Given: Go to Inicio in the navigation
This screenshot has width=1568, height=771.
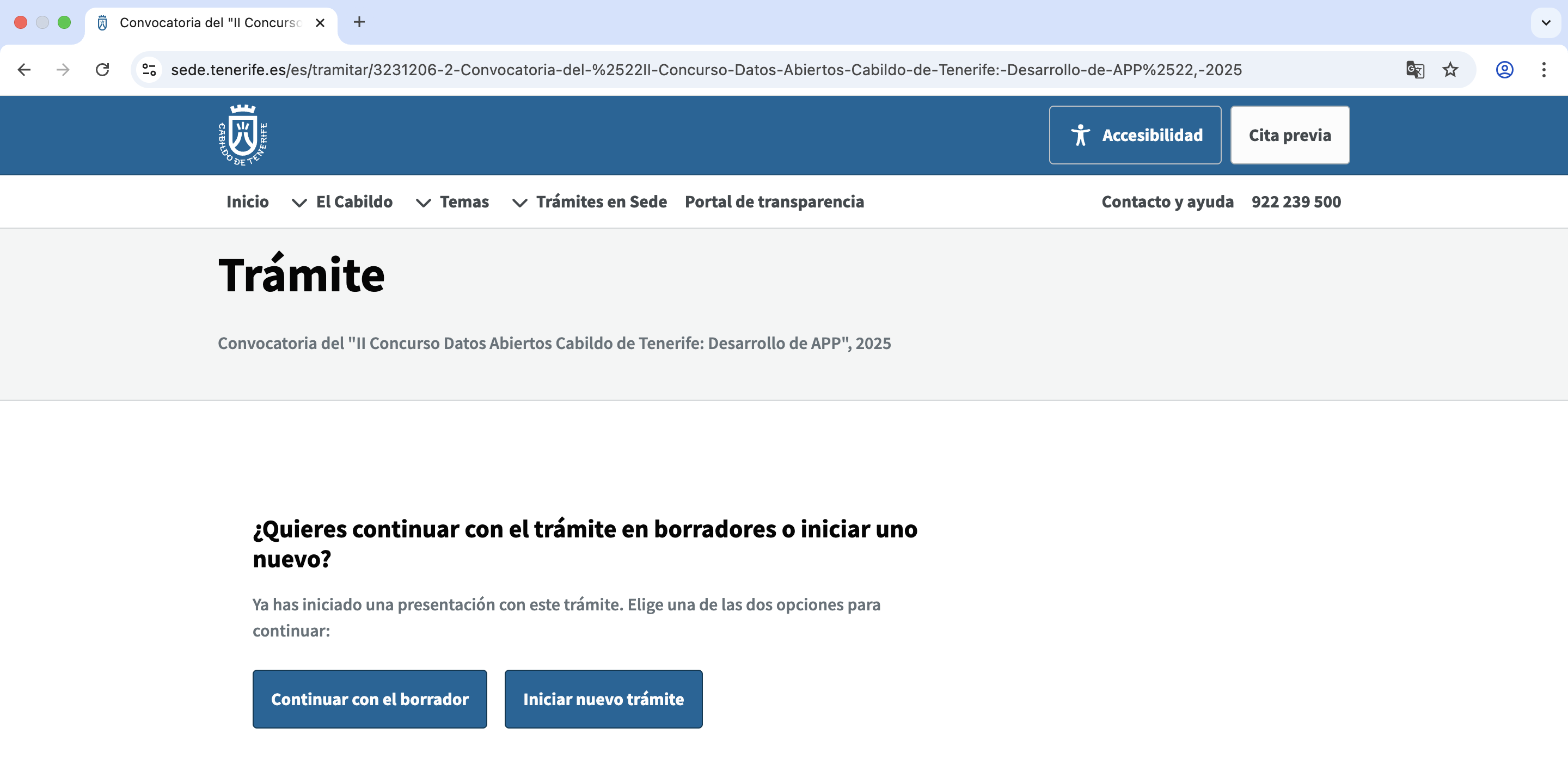Looking at the screenshot, I should click(247, 202).
